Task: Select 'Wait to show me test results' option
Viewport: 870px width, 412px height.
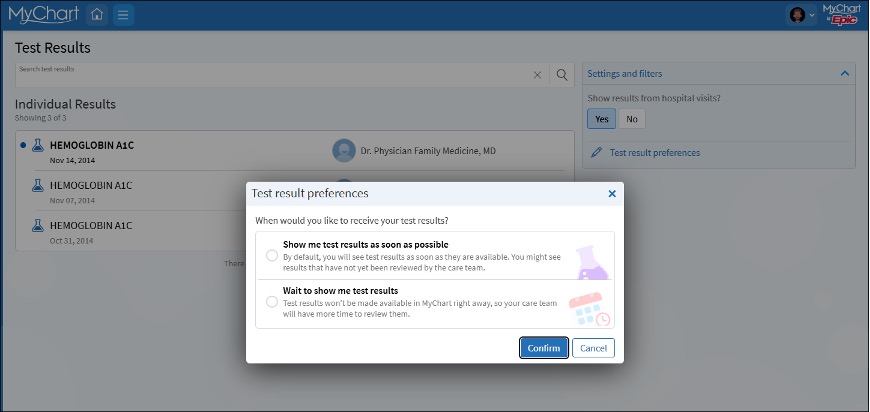Action: click(272, 301)
